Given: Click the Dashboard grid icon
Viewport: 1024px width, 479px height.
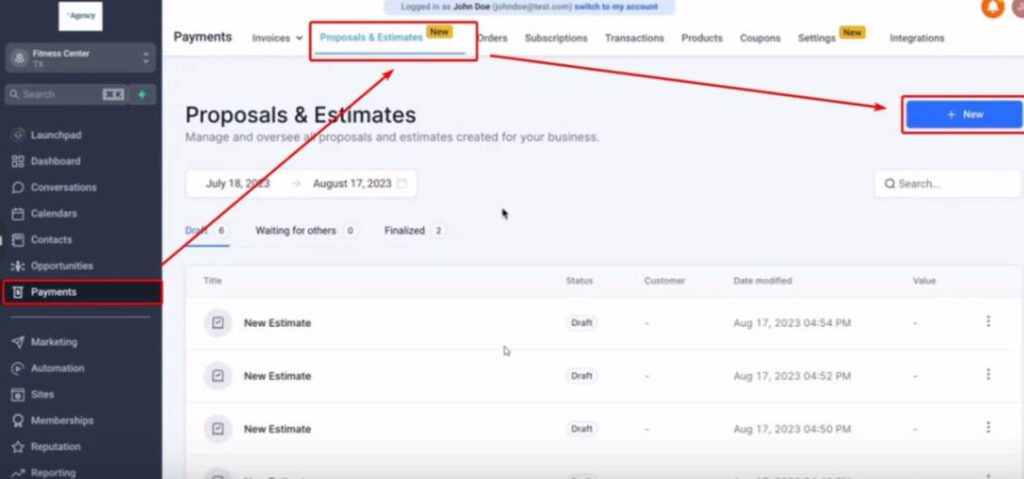Looking at the screenshot, I should click(18, 161).
